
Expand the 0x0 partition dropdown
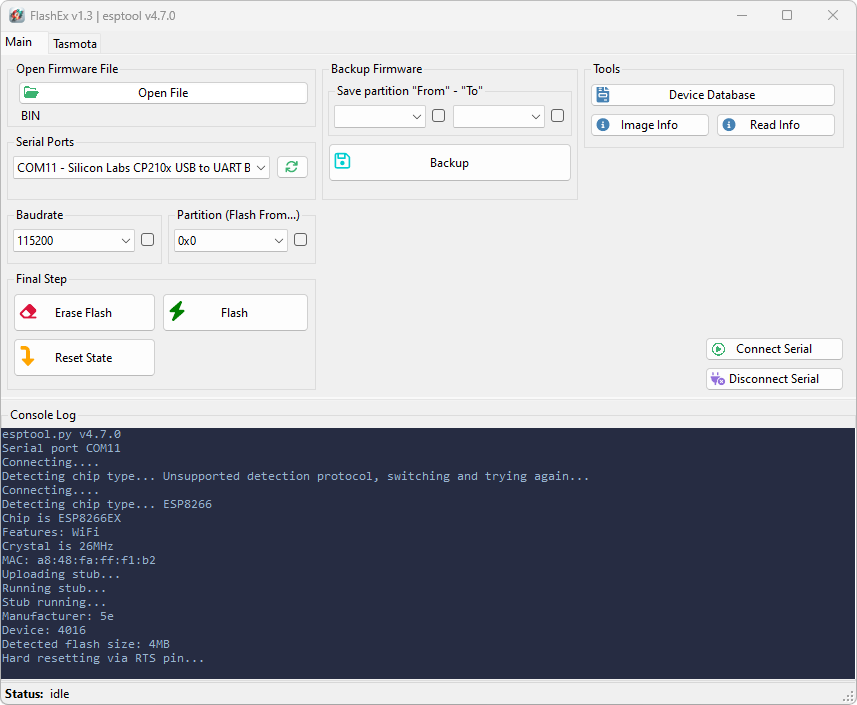point(230,241)
